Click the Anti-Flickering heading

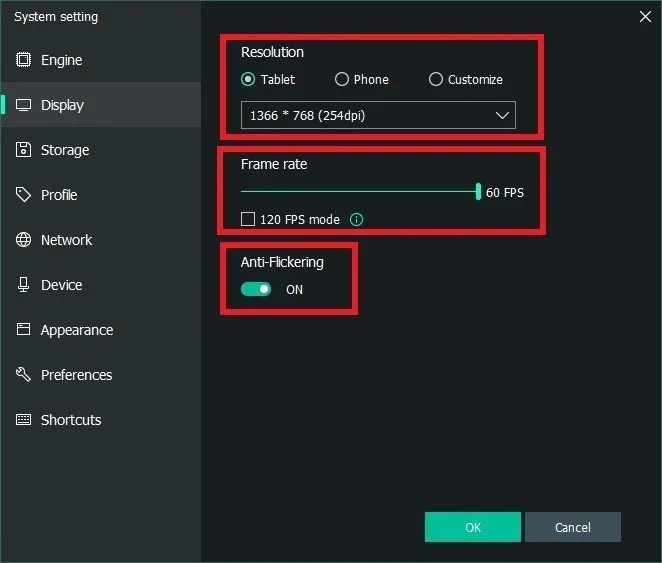[x=282, y=262]
